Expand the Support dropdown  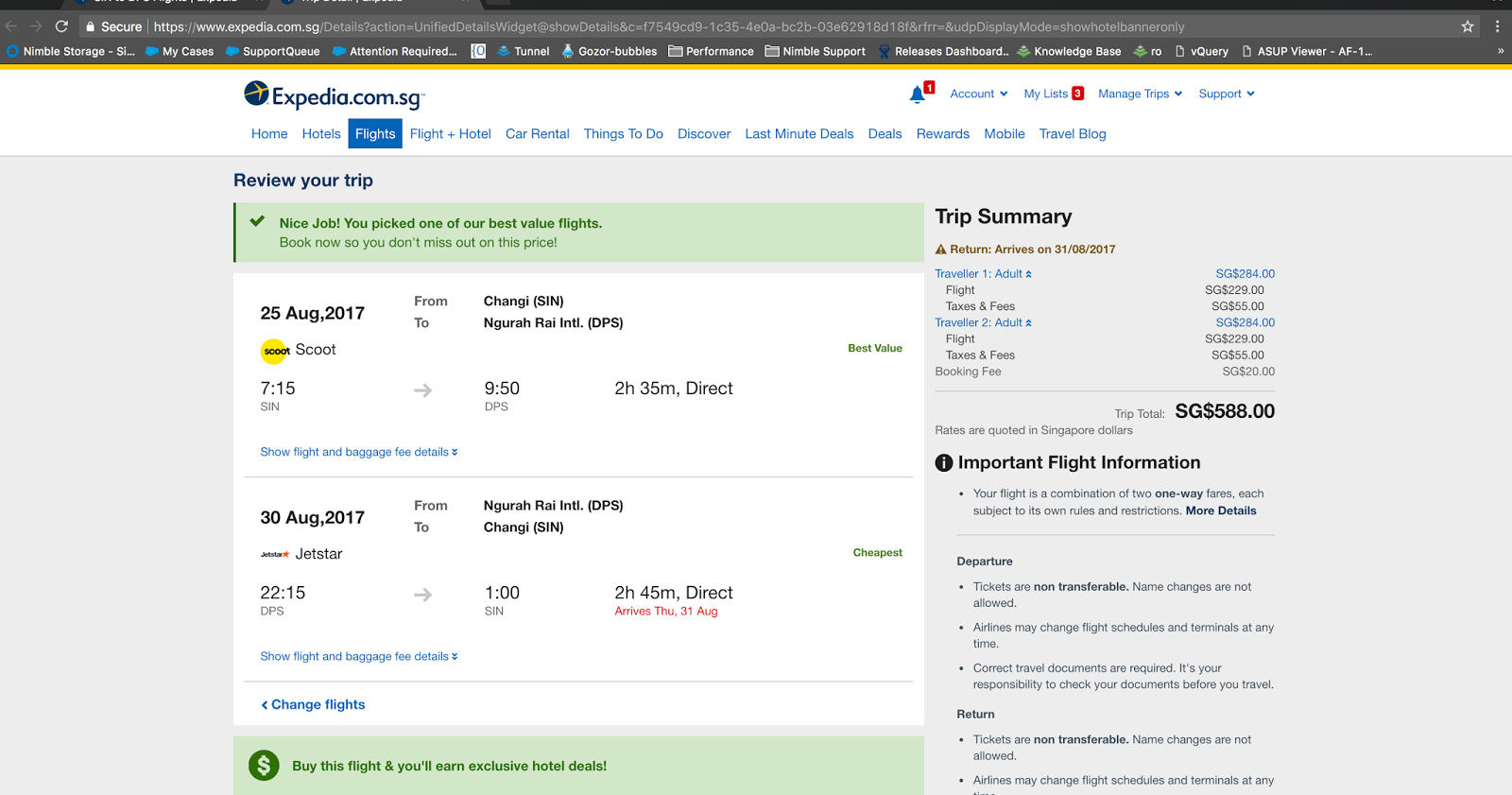click(x=1227, y=94)
